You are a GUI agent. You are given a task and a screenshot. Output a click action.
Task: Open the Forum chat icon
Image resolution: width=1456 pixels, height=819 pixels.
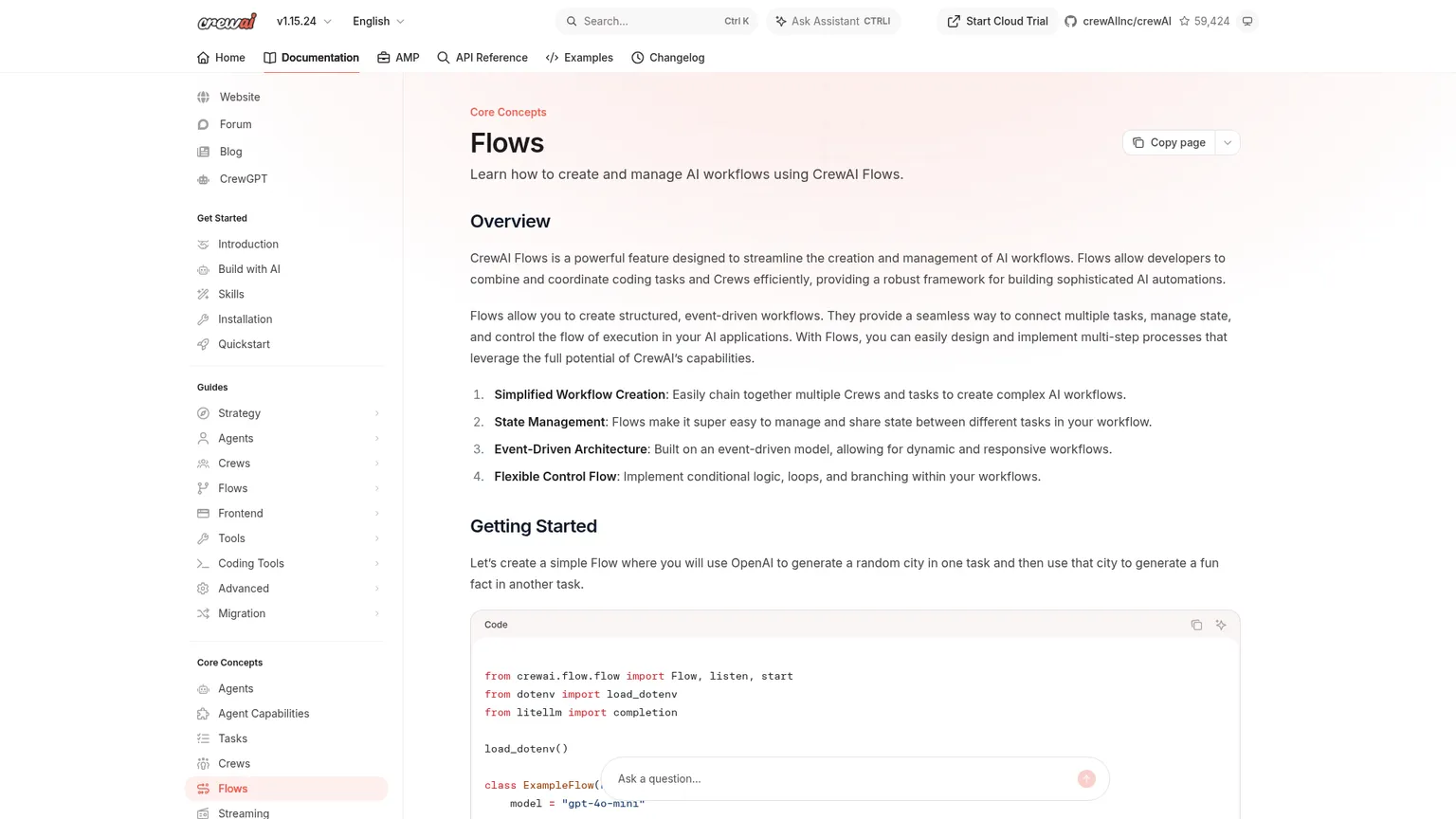pyautogui.click(x=203, y=124)
